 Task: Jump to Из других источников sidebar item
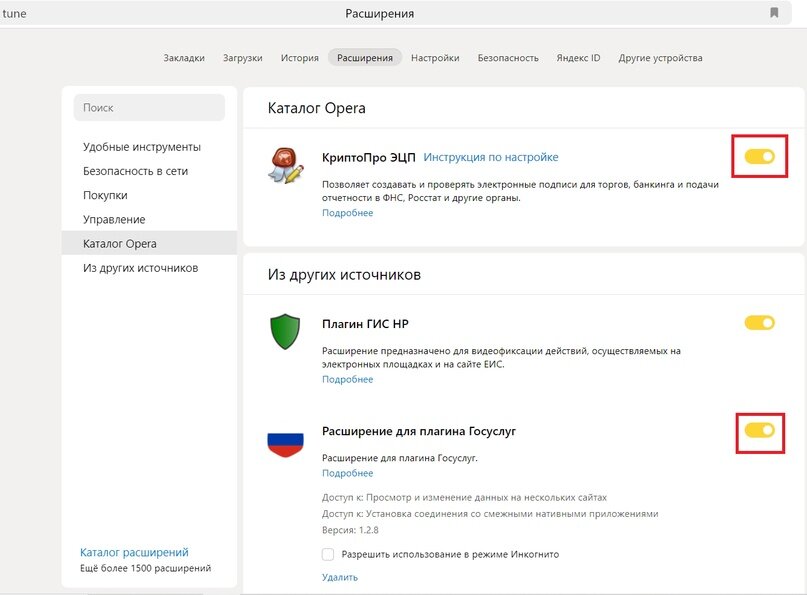pyautogui.click(x=141, y=268)
